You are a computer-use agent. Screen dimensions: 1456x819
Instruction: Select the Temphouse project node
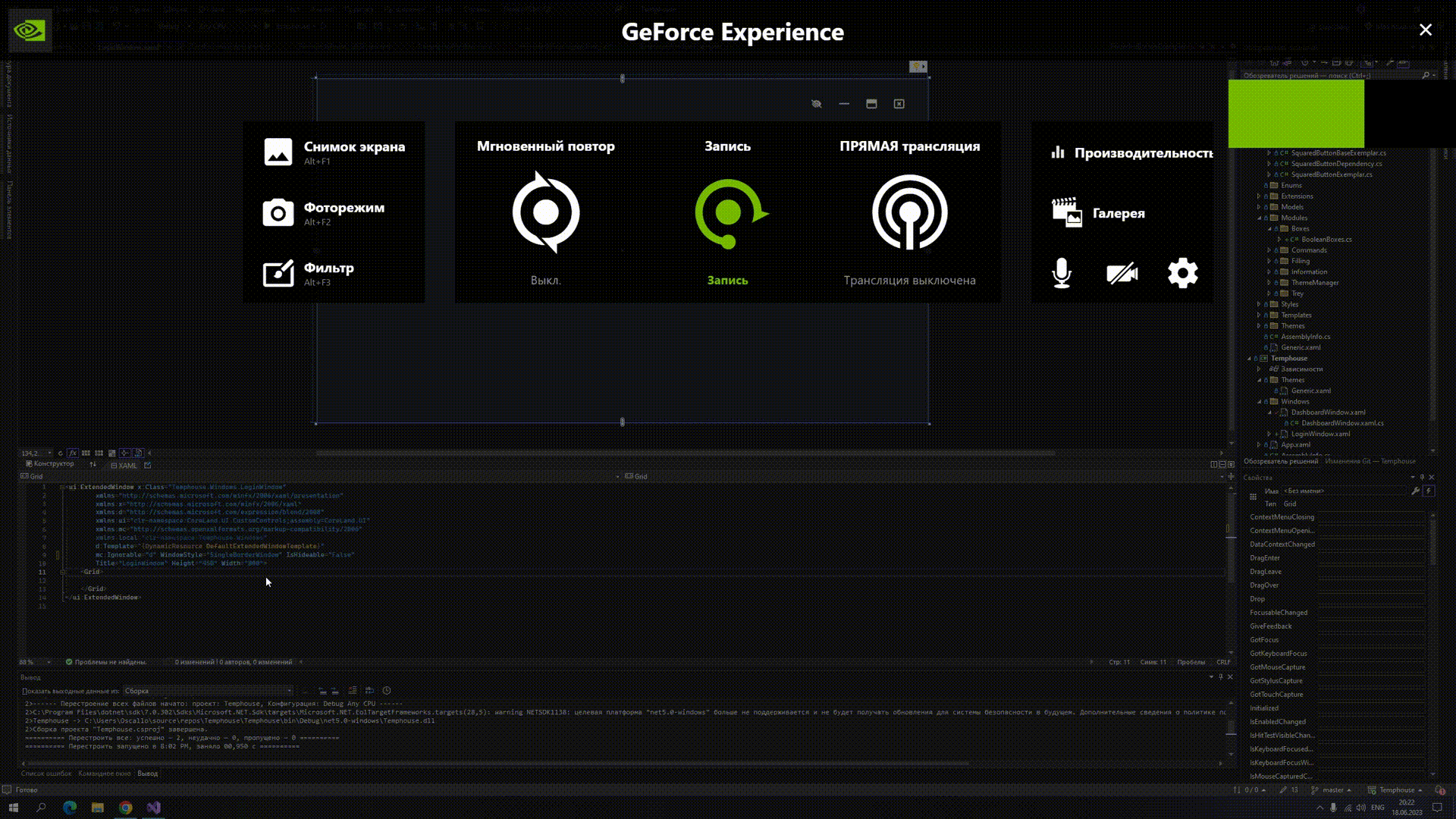click(1289, 359)
